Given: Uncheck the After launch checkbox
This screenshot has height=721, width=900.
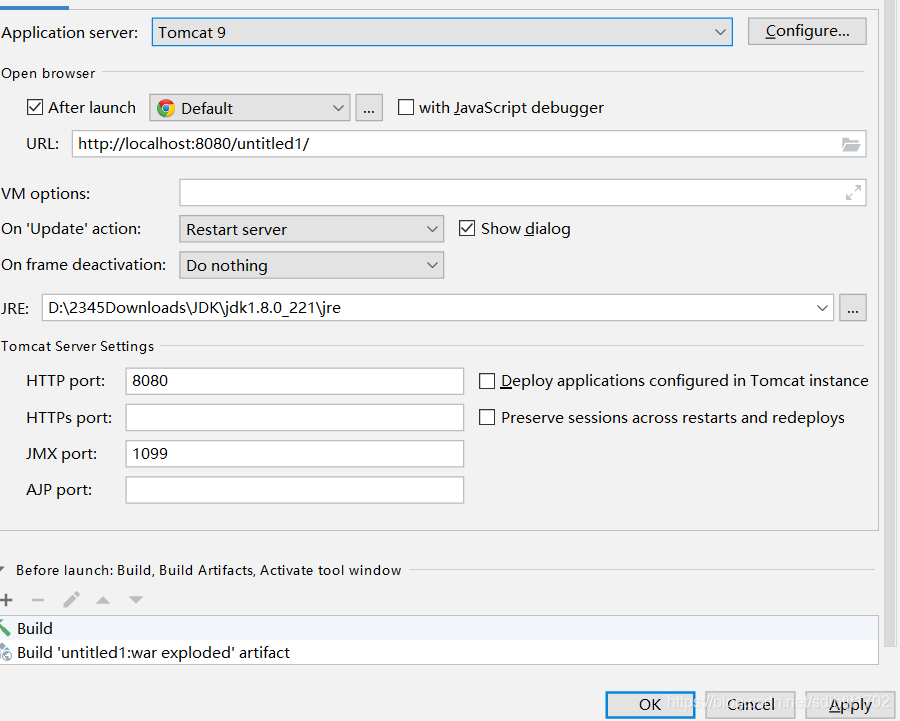Looking at the screenshot, I should pyautogui.click(x=35, y=107).
